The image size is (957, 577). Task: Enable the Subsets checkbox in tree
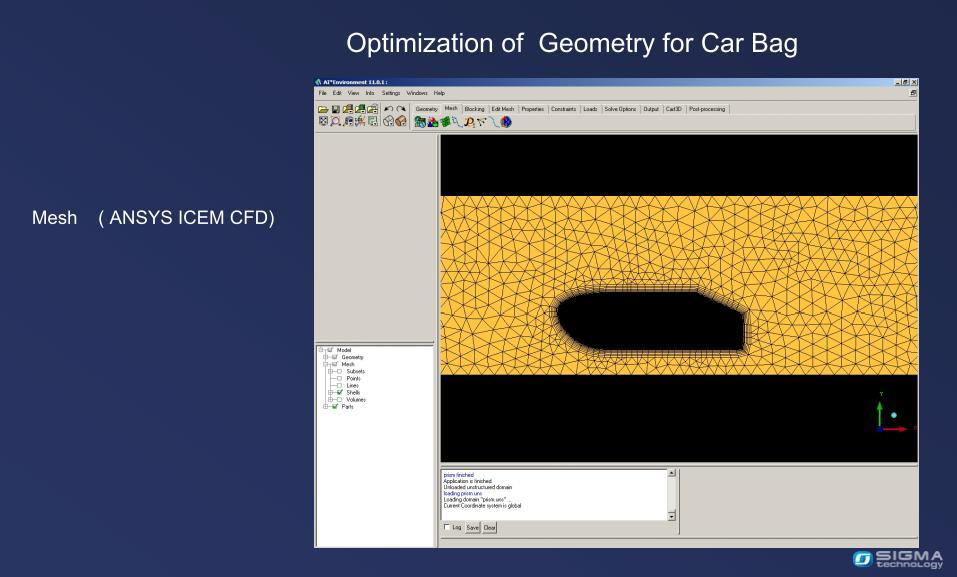point(340,371)
